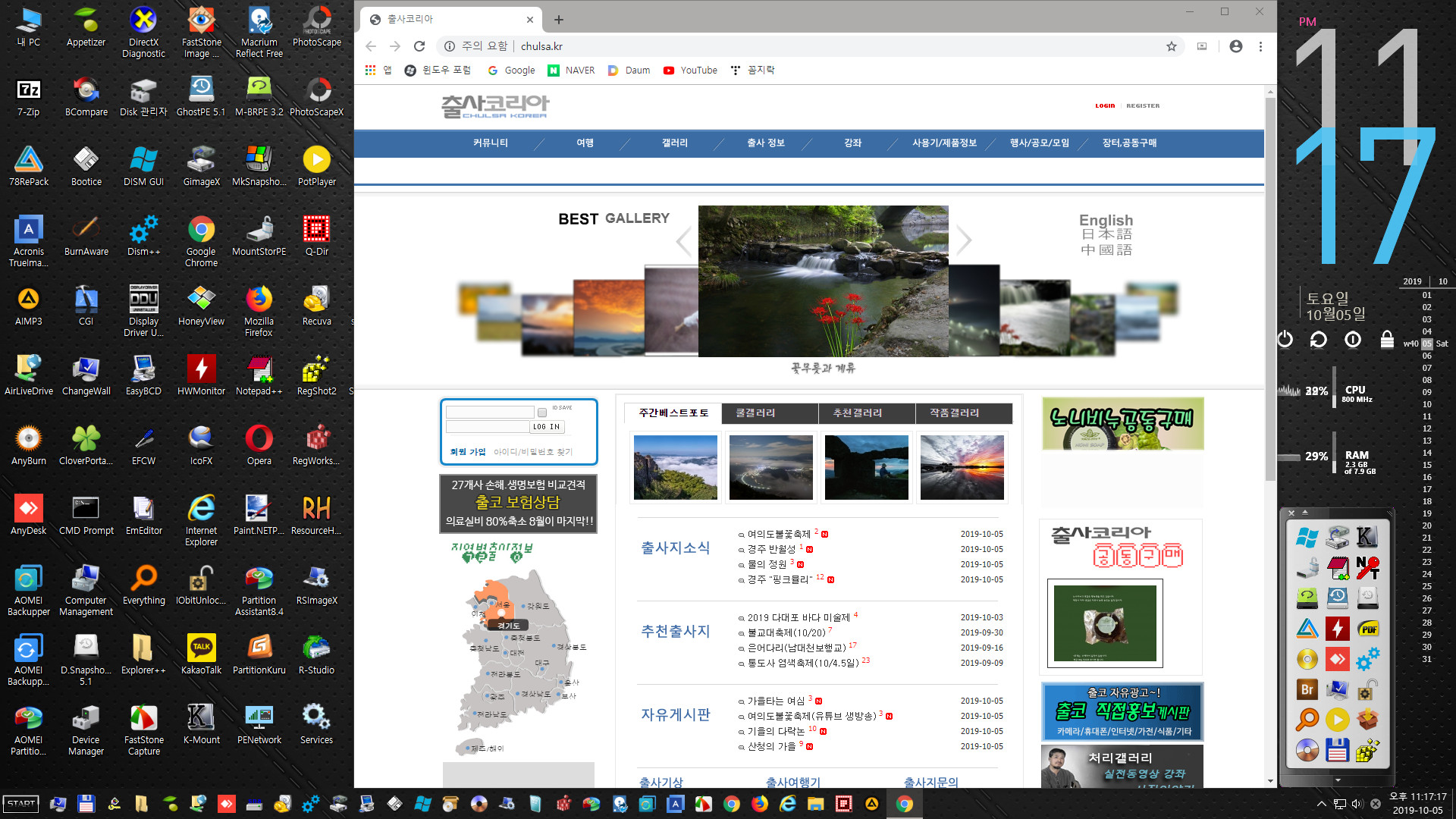Open DISM GUI desktop icon
Image resolution: width=1456 pixels, height=819 pixels.
click(x=143, y=167)
